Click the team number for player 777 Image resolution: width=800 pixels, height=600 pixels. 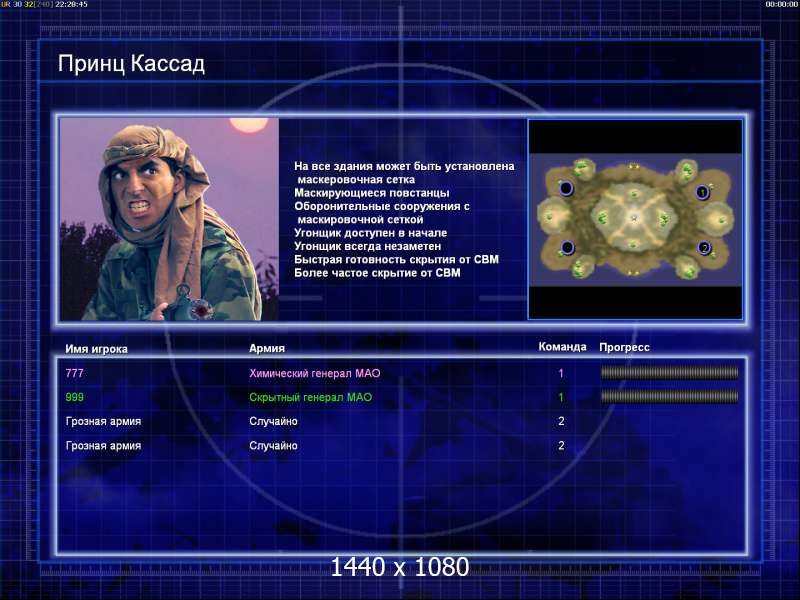561,373
